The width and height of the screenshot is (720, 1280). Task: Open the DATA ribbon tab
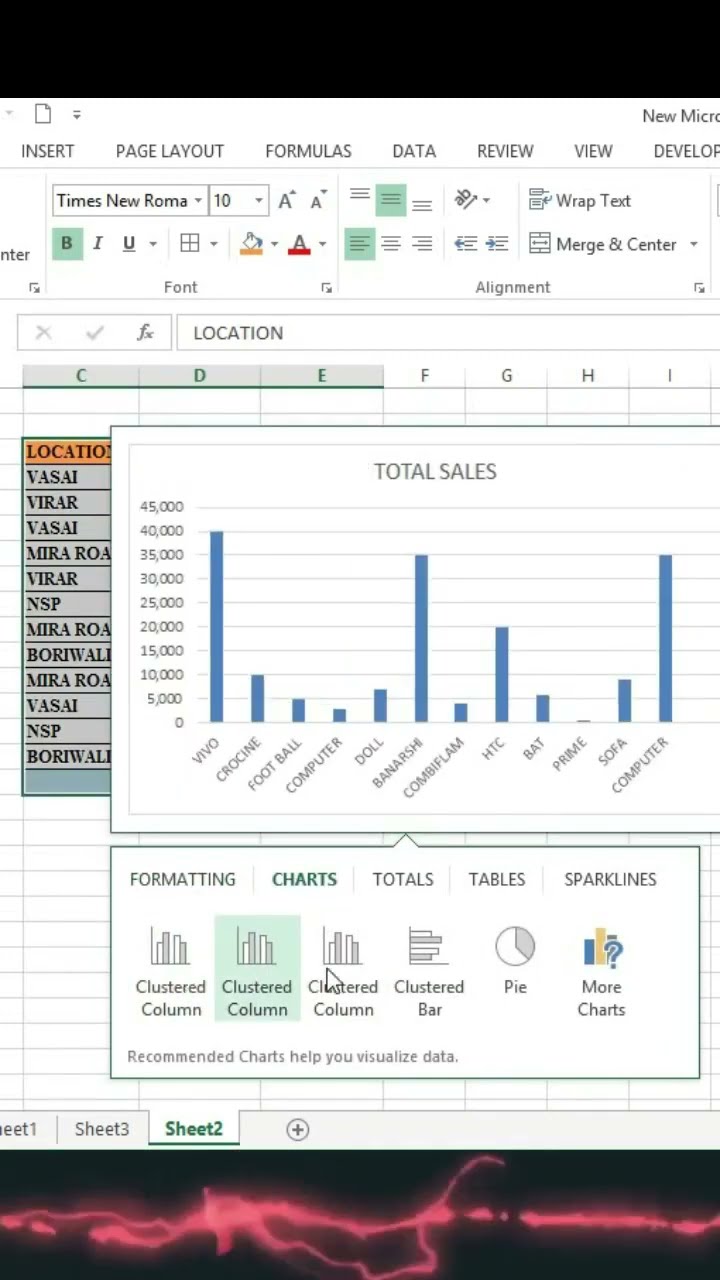pos(414,151)
